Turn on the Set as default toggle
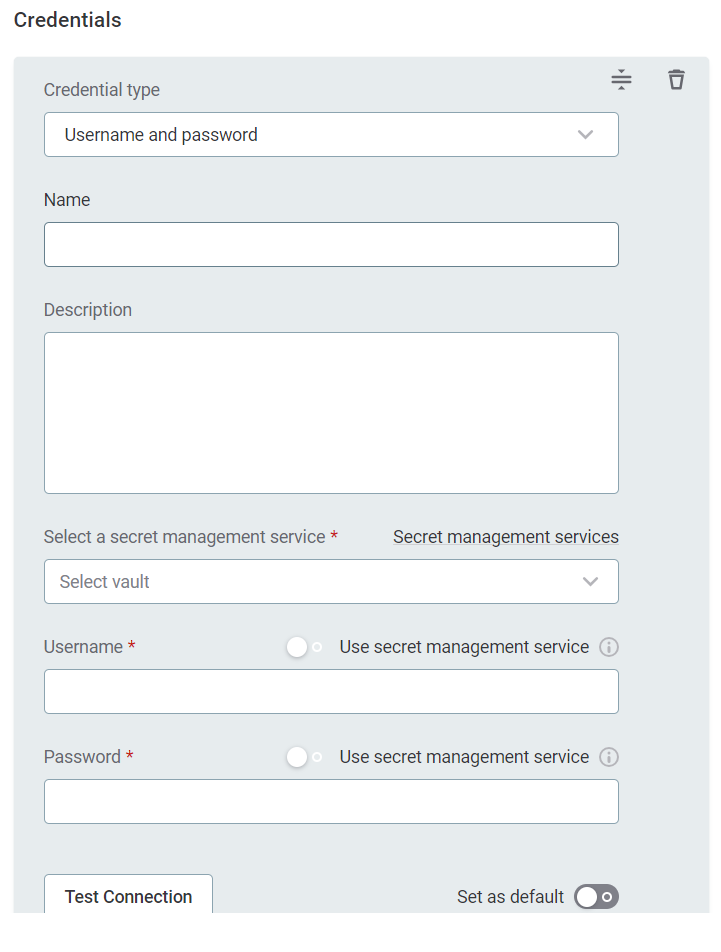 click(596, 897)
